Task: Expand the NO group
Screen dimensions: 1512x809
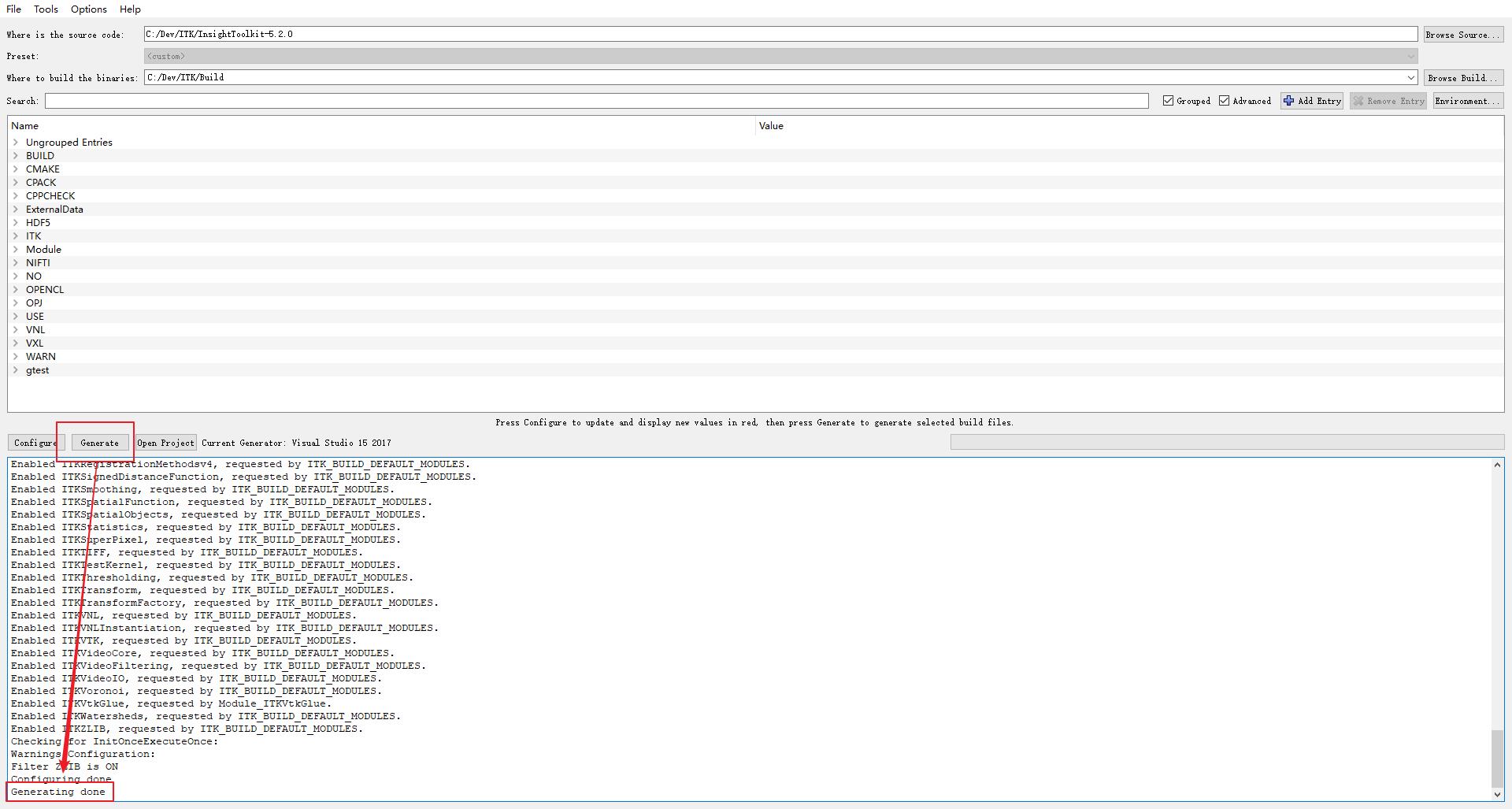Action: [x=16, y=276]
